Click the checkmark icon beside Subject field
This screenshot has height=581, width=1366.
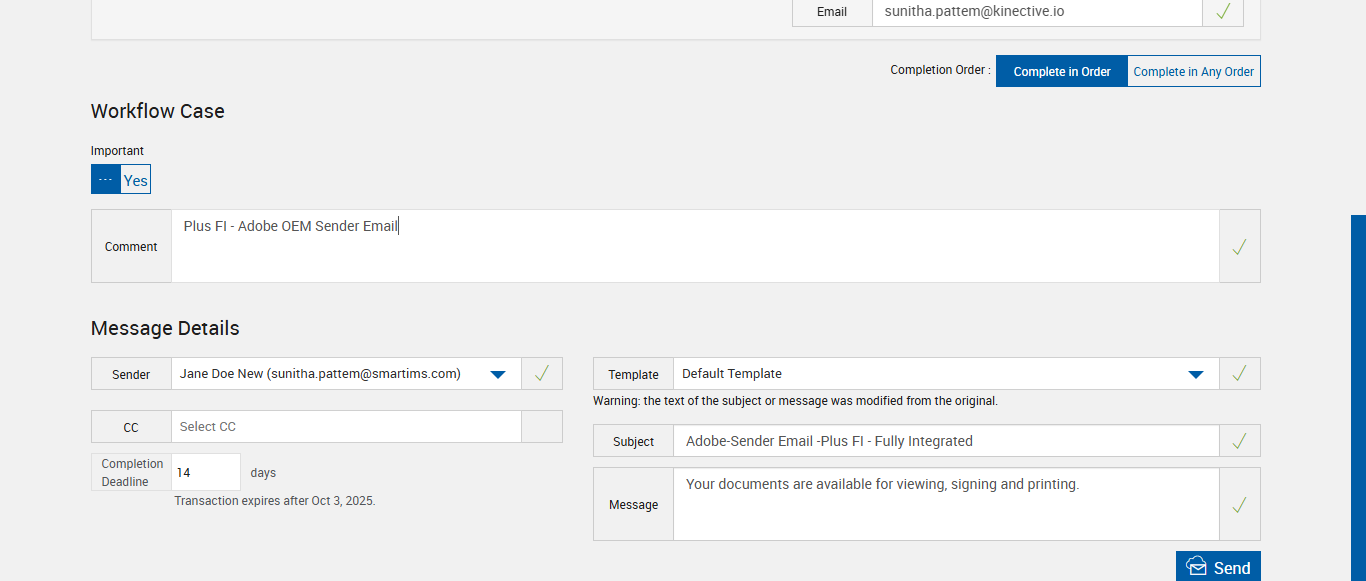[1239, 441]
